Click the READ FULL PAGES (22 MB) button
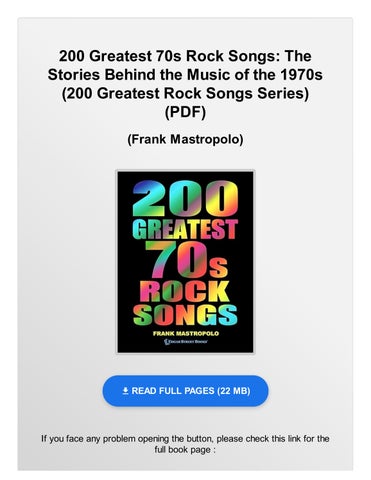The image size is (371, 480). (185, 391)
